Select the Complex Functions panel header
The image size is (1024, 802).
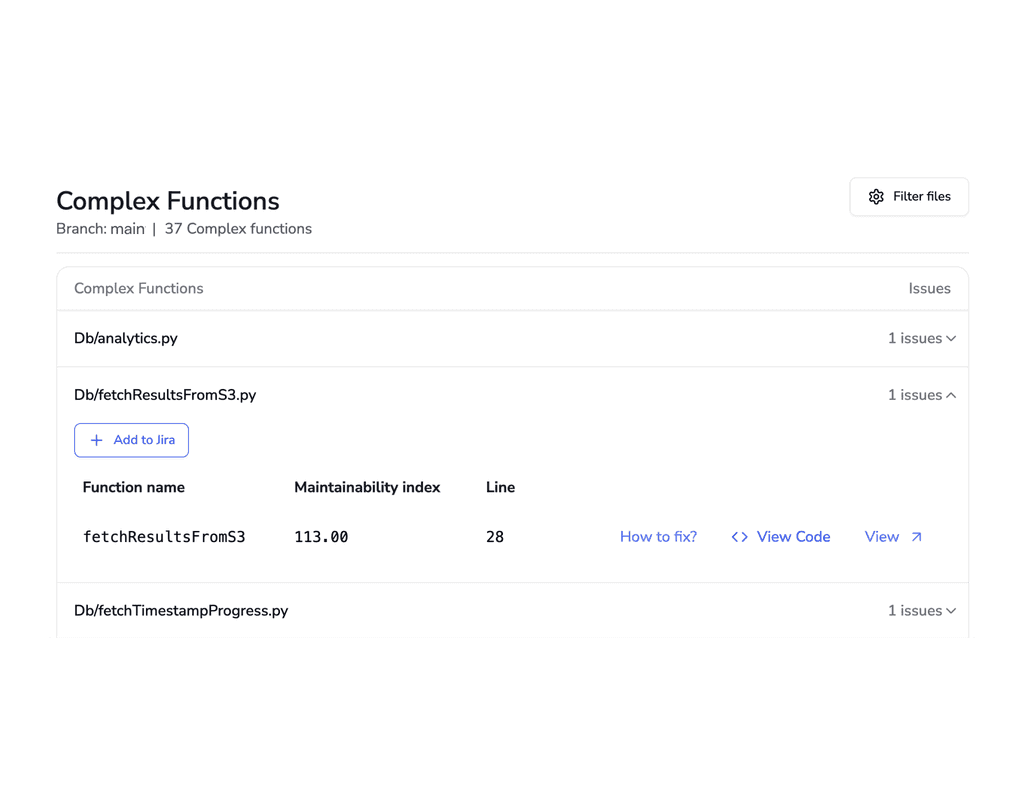pos(138,288)
